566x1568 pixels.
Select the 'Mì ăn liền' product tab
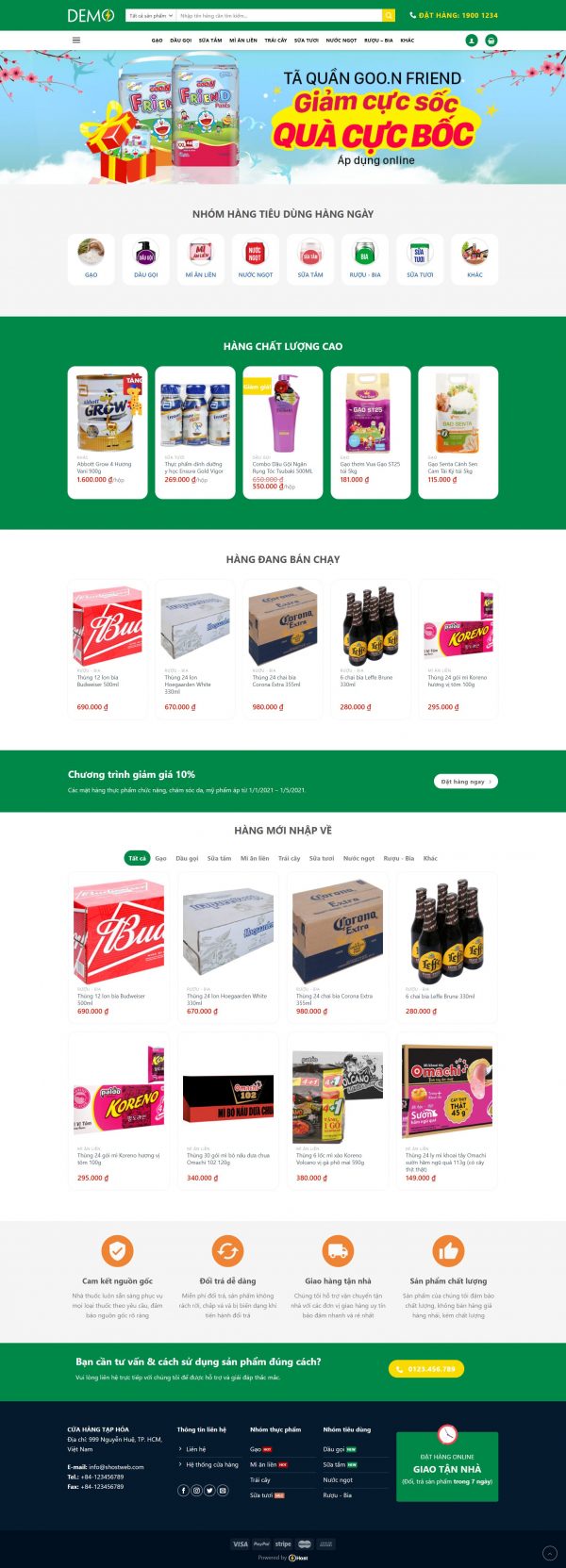pos(255,858)
